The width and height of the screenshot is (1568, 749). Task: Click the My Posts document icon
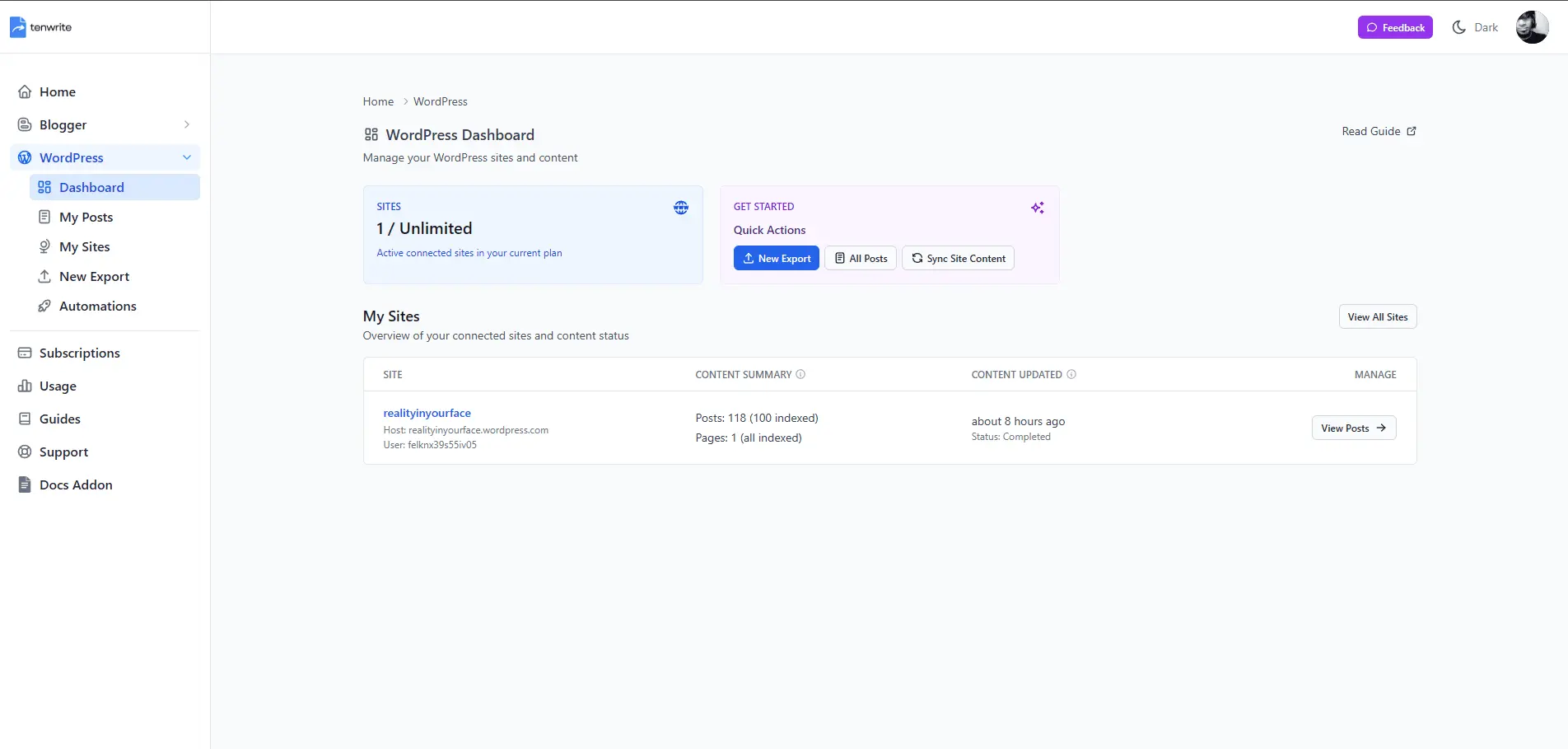pos(44,217)
